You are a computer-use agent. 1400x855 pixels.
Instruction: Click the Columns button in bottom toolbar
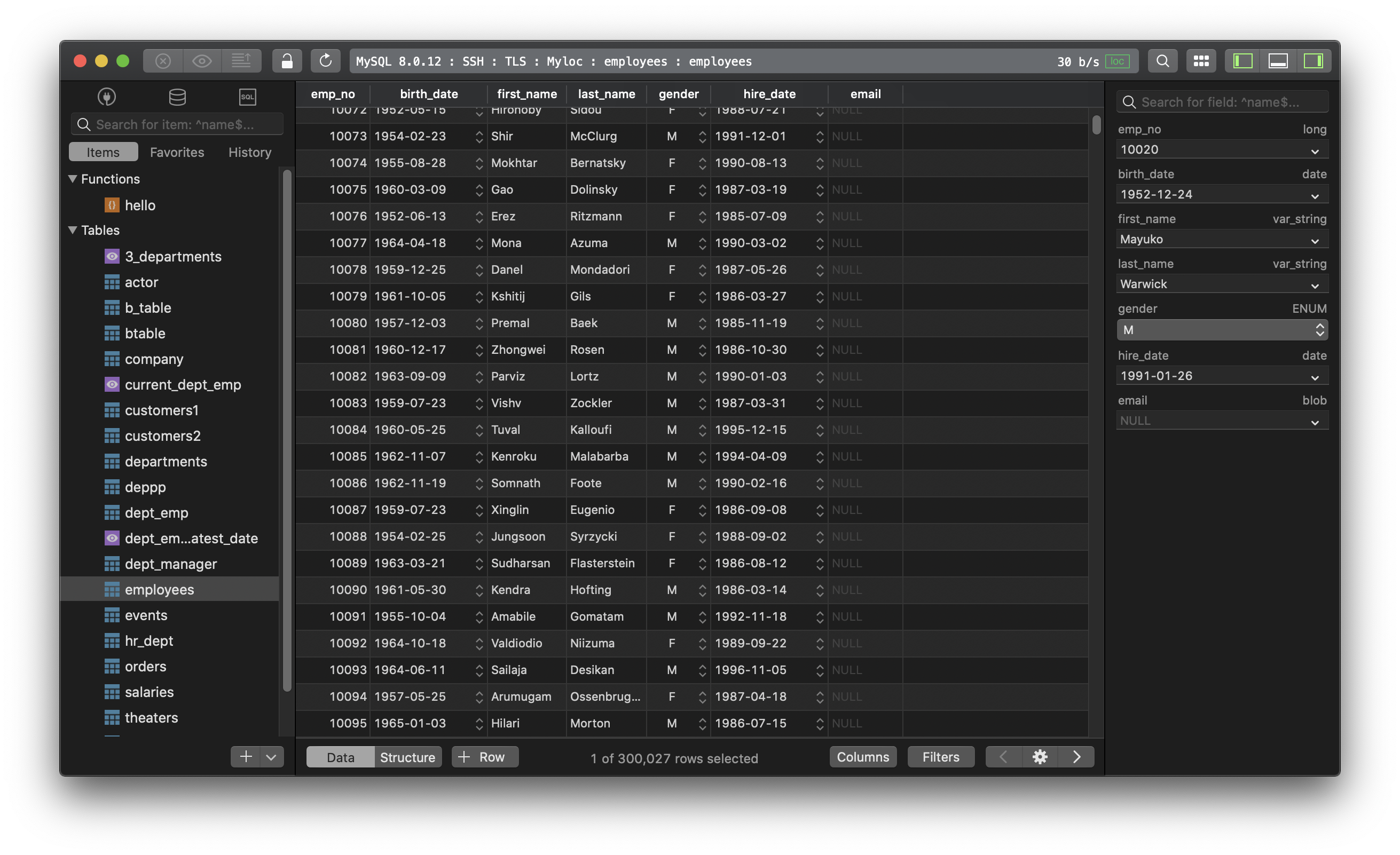[x=861, y=757]
